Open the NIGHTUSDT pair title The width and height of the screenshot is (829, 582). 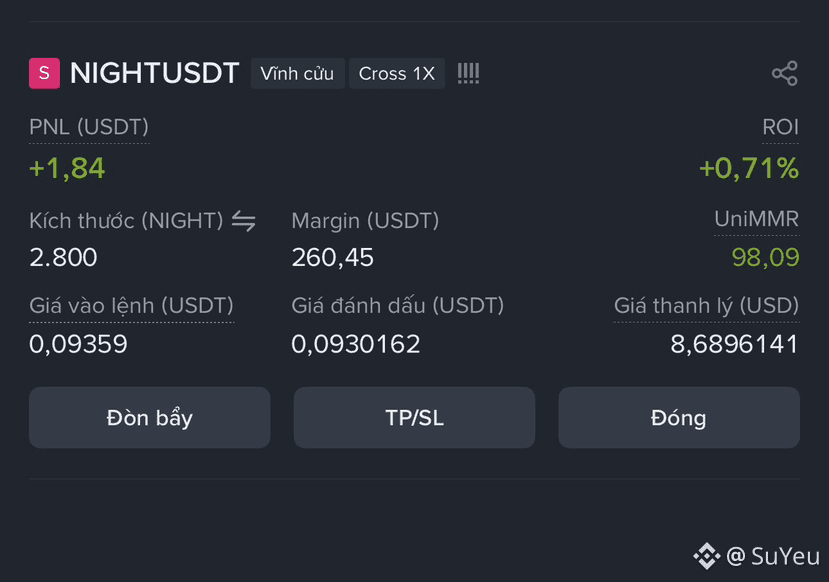[x=154, y=73]
